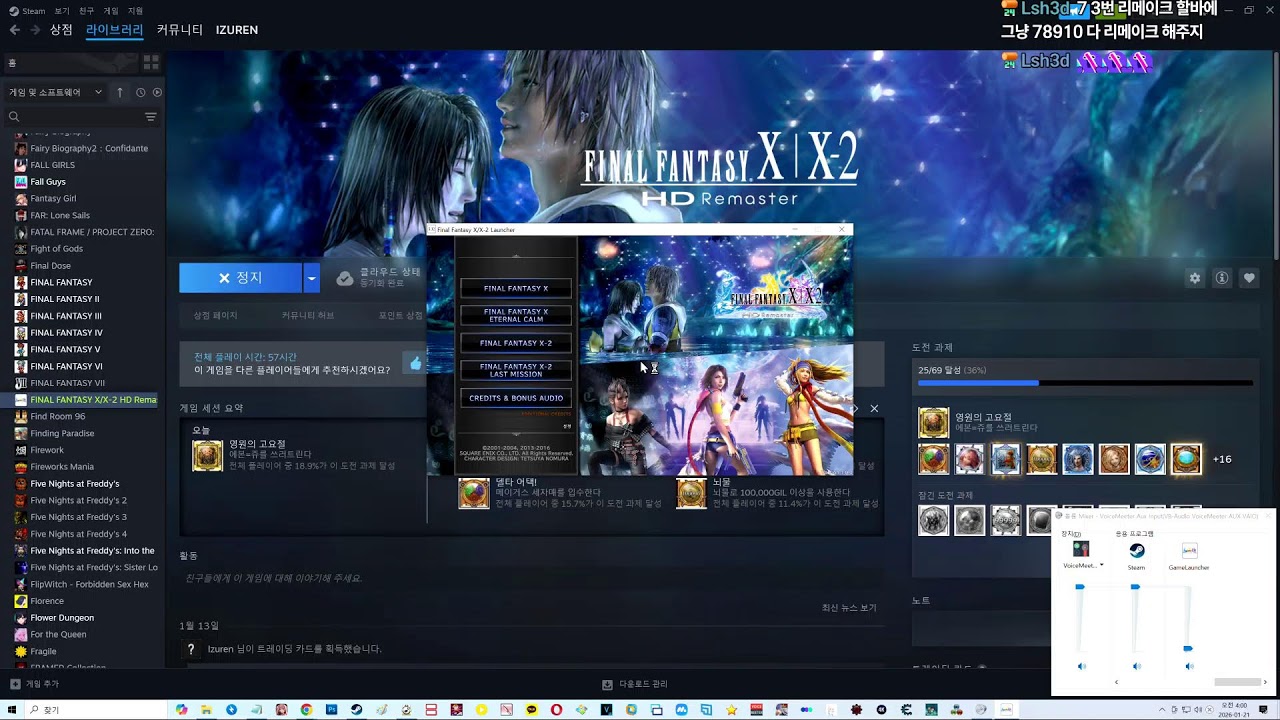Open 커뮤니티 허브 game link

pyautogui.click(x=308, y=315)
